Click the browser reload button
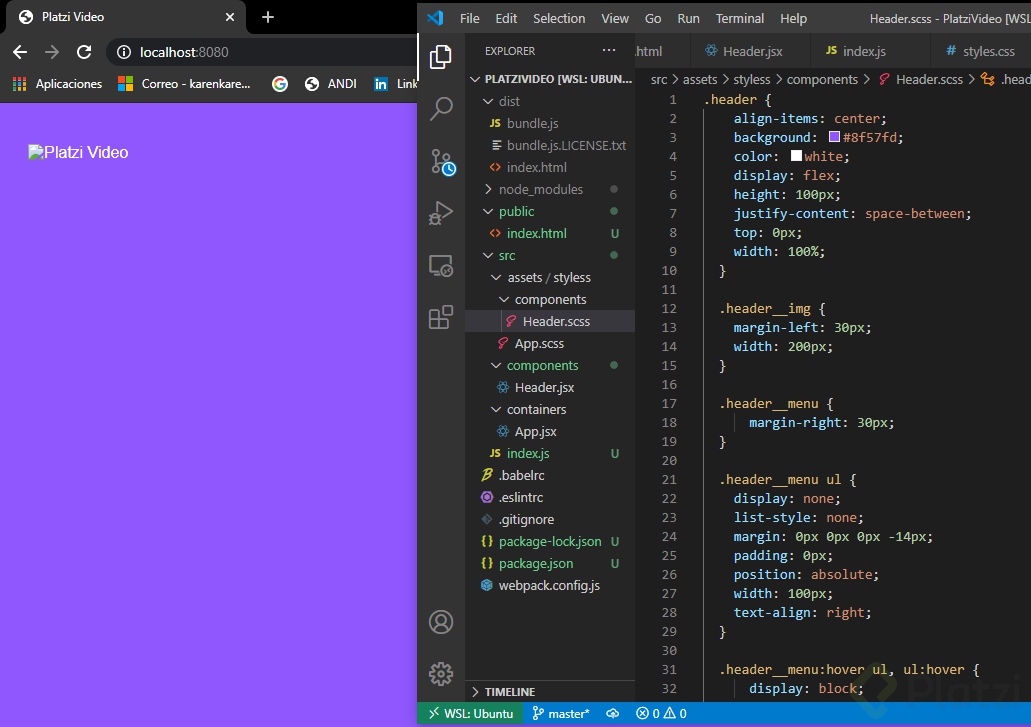 84,52
